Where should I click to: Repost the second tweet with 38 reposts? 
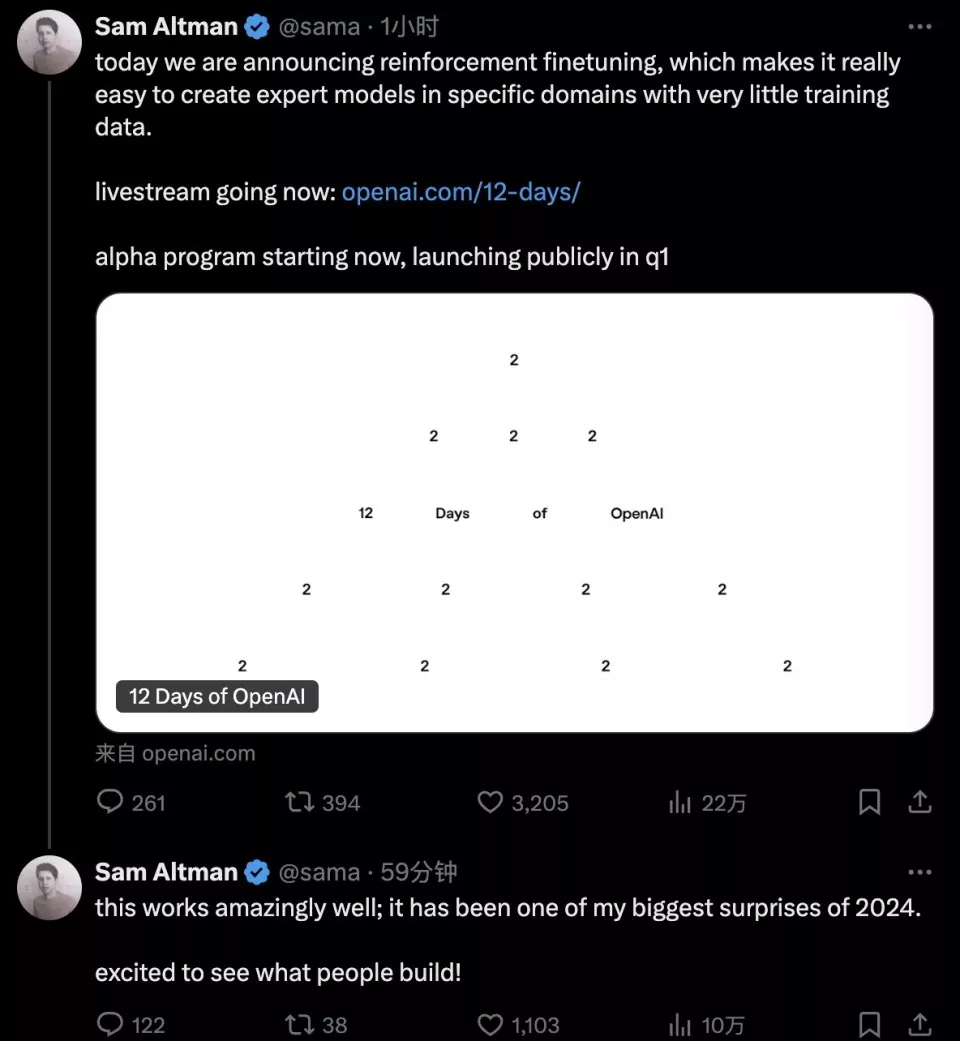pos(299,1024)
